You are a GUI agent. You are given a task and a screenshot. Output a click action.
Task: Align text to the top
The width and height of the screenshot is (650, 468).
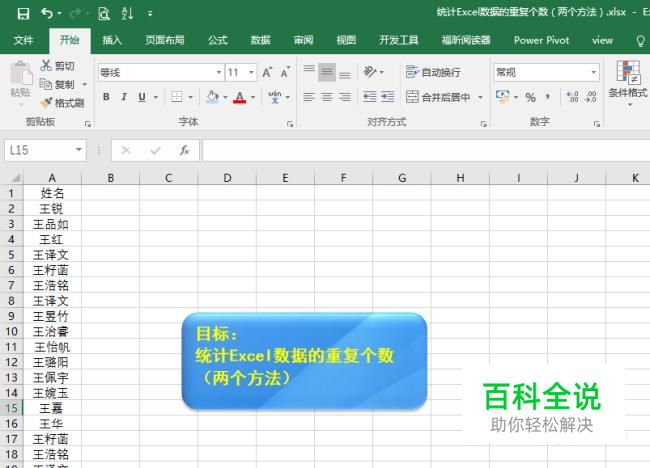click(309, 72)
